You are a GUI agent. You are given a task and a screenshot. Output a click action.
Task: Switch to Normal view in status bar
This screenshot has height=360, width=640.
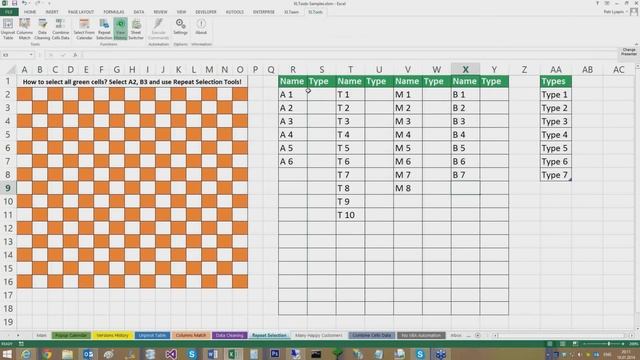550,344
